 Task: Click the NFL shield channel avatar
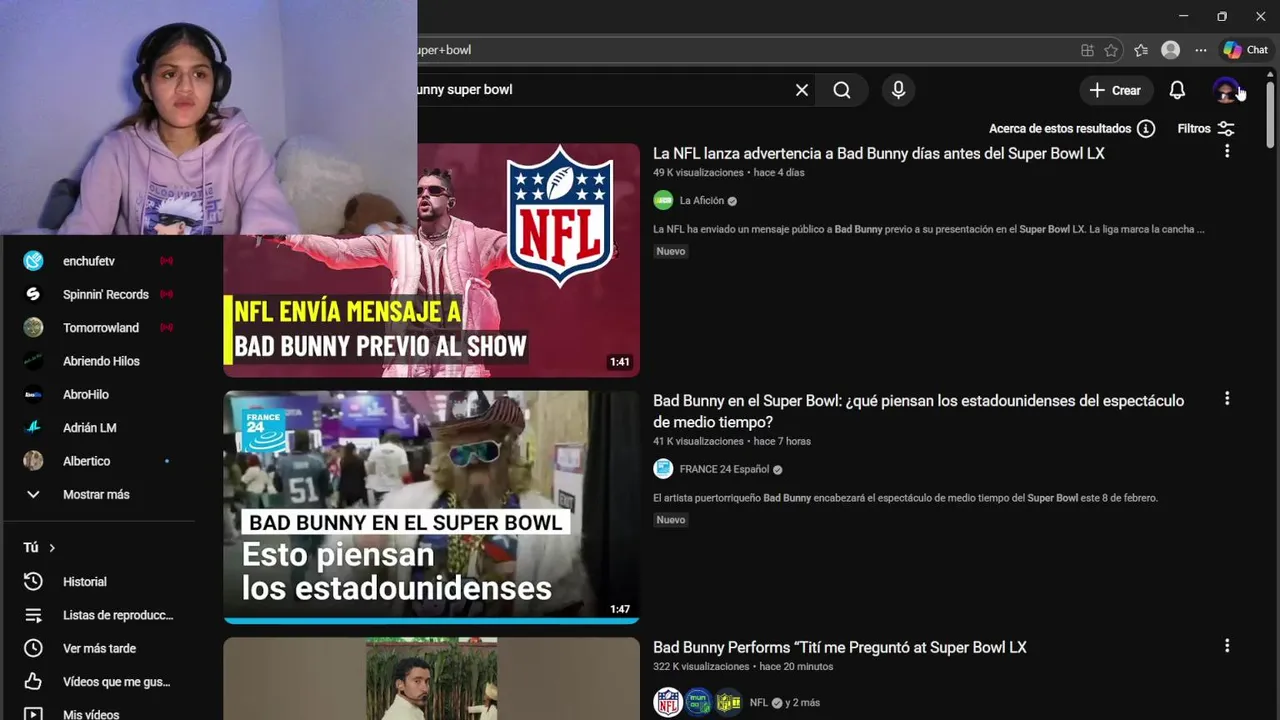(668, 702)
